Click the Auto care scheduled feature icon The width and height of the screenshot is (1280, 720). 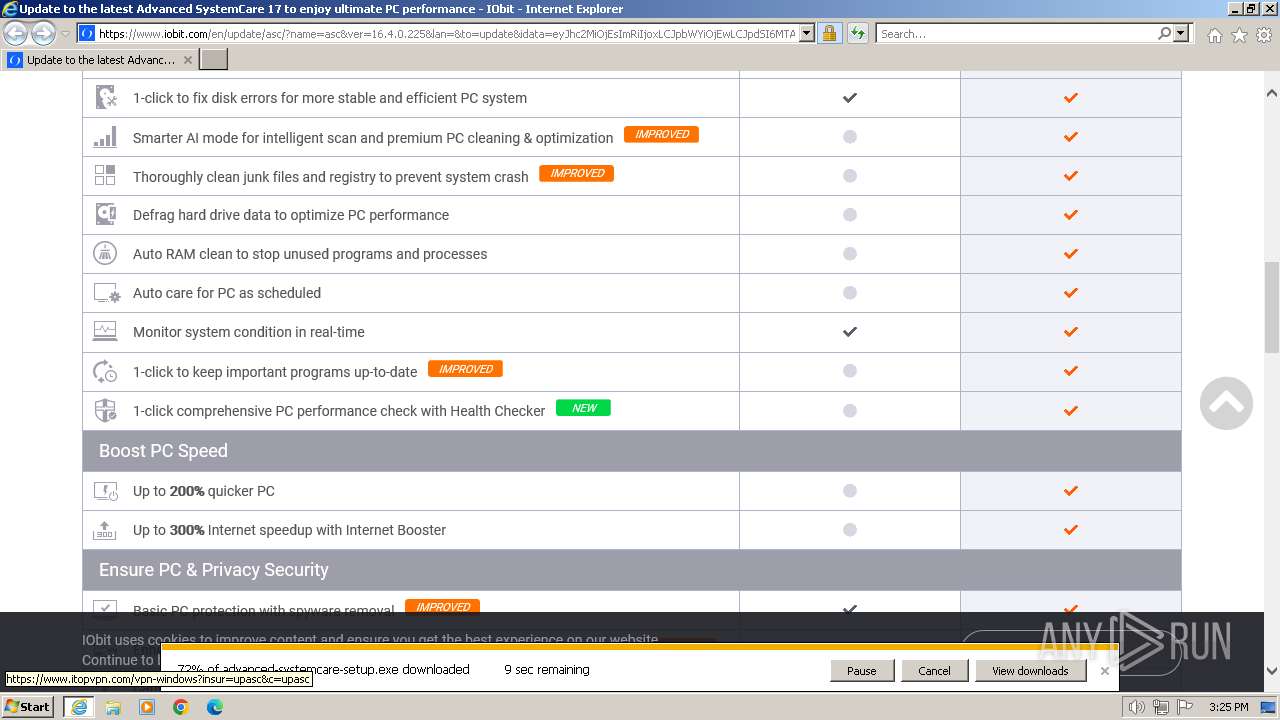tap(106, 293)
